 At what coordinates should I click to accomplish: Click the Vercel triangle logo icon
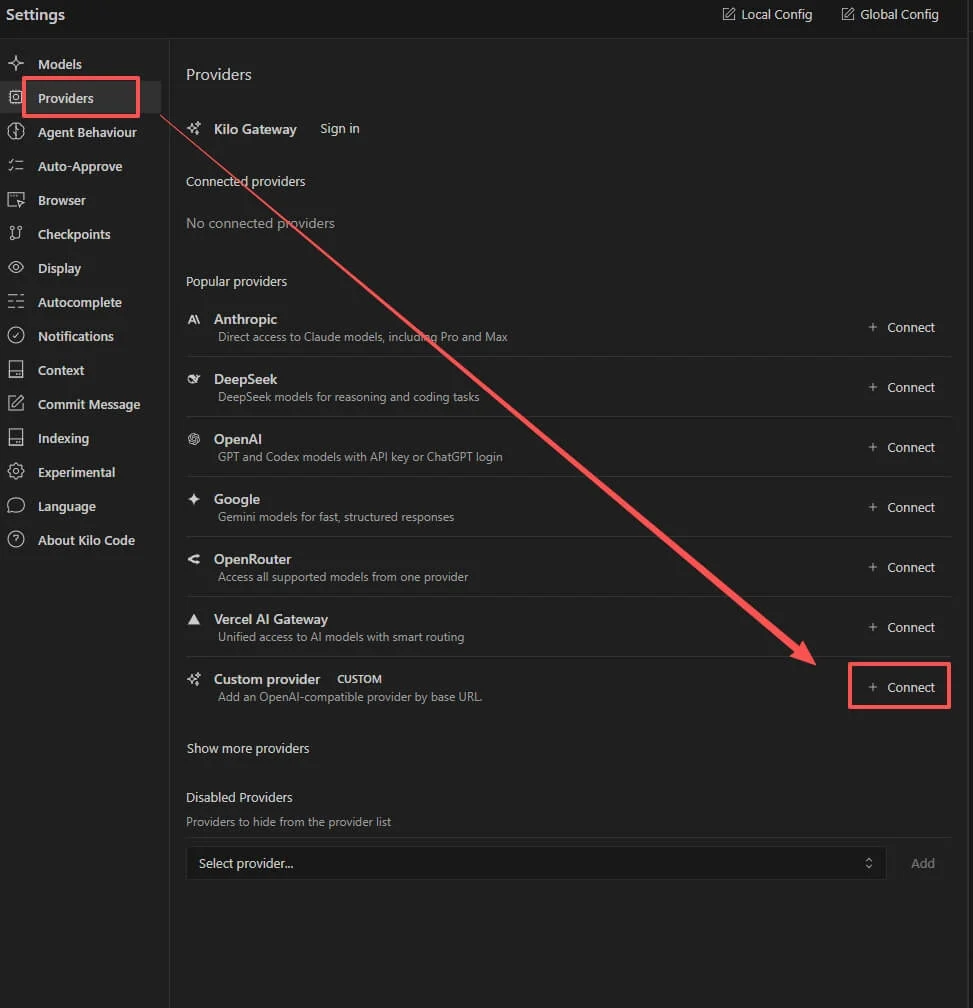point(194,619)
